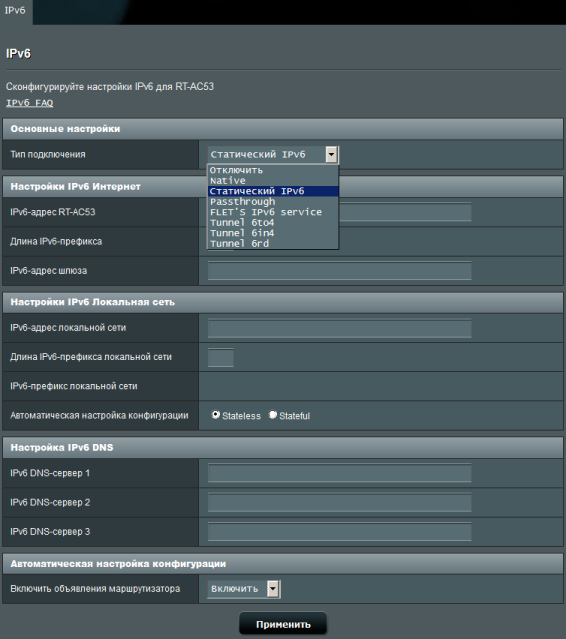
Task: Expand the router advertisement dropdown arrow
Action: click(273, 589)
